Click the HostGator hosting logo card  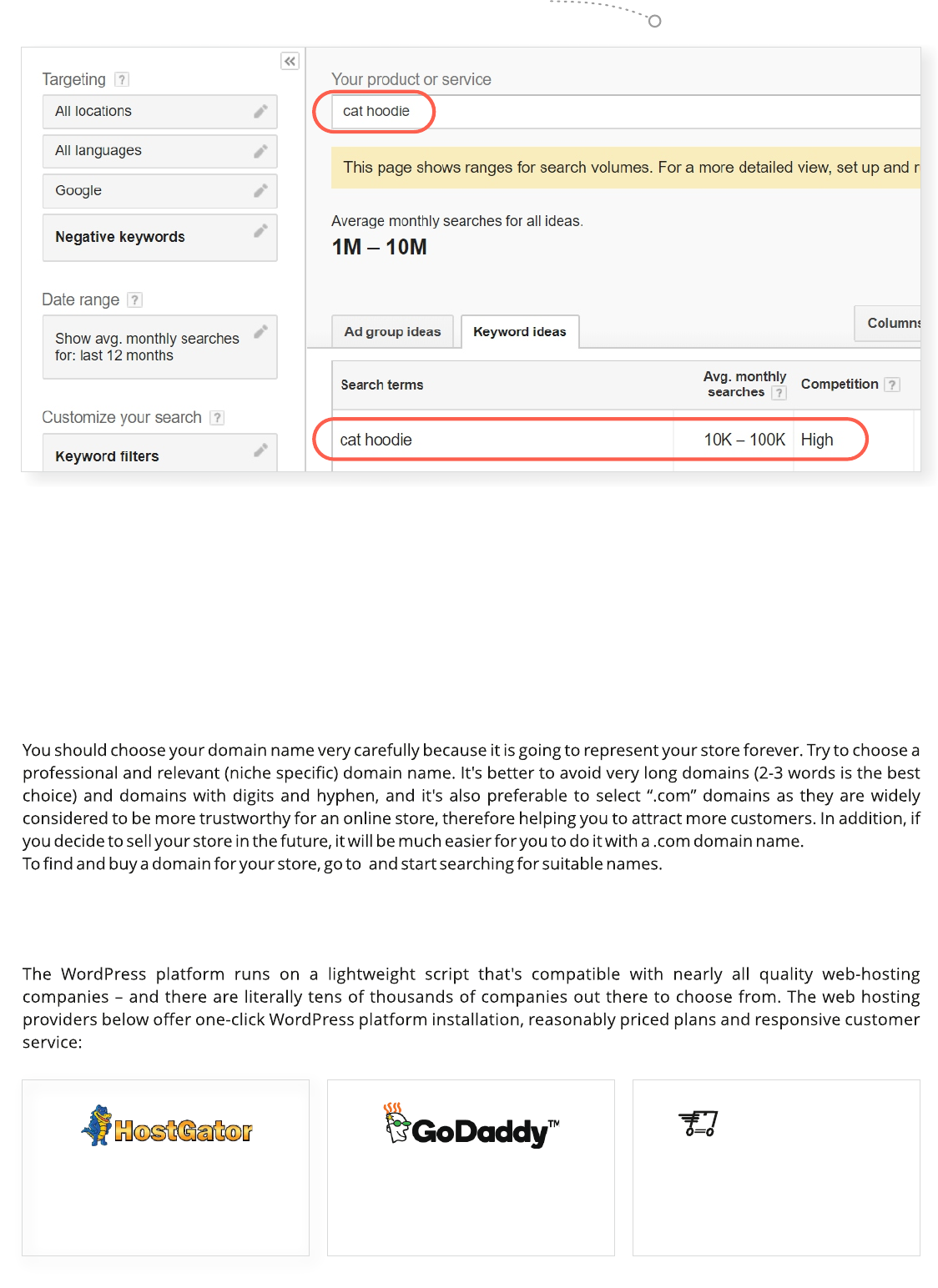pos(166,1167)
